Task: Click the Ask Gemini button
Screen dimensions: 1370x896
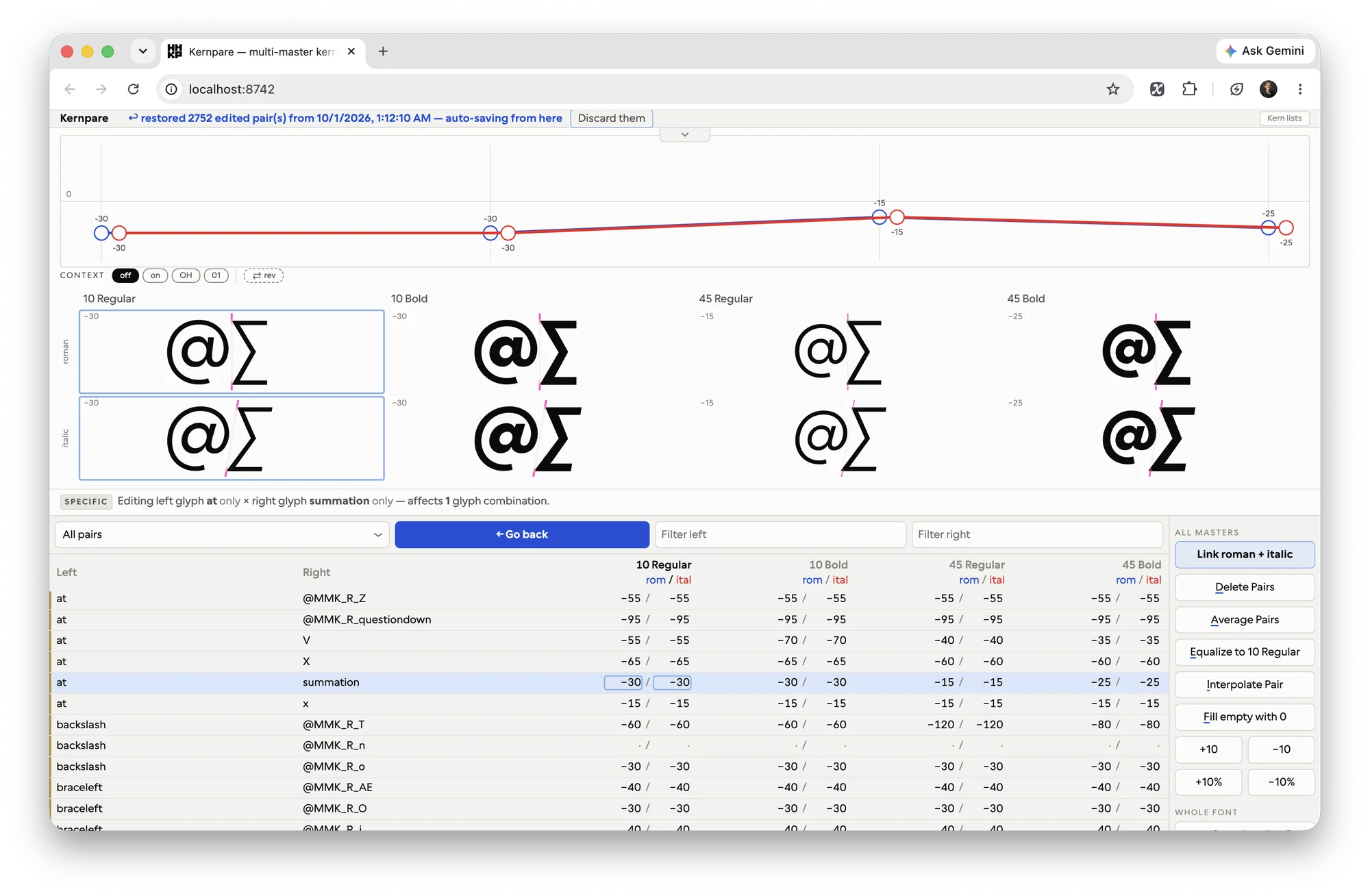Action: coord(1265,51)
